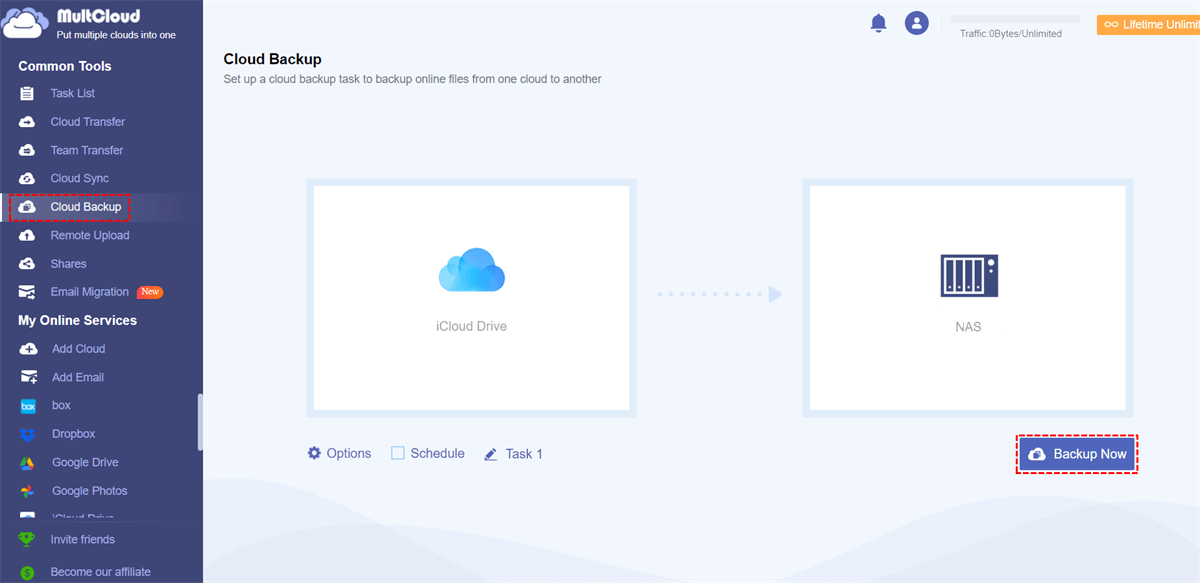This screenshot has height=583, width=1200.
Task: Click the Cloud Backup sidebar icon
Action: coord(28,207)
